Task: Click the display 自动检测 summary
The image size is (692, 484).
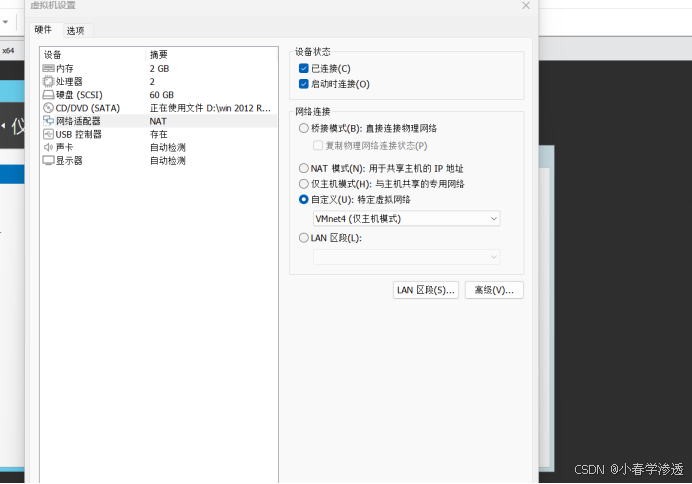Action: tap(168, 161)
